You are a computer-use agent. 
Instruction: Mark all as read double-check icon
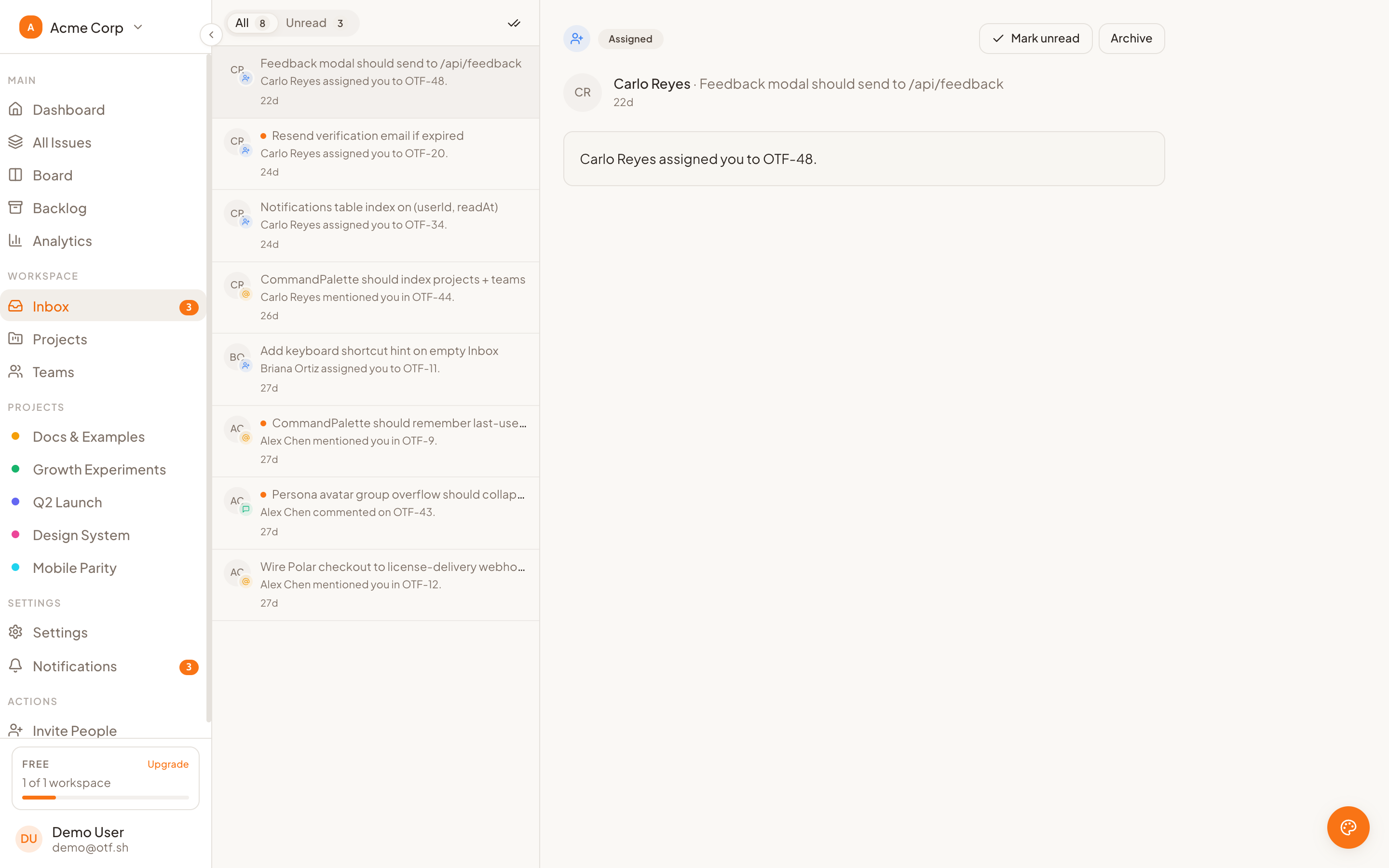514,24
